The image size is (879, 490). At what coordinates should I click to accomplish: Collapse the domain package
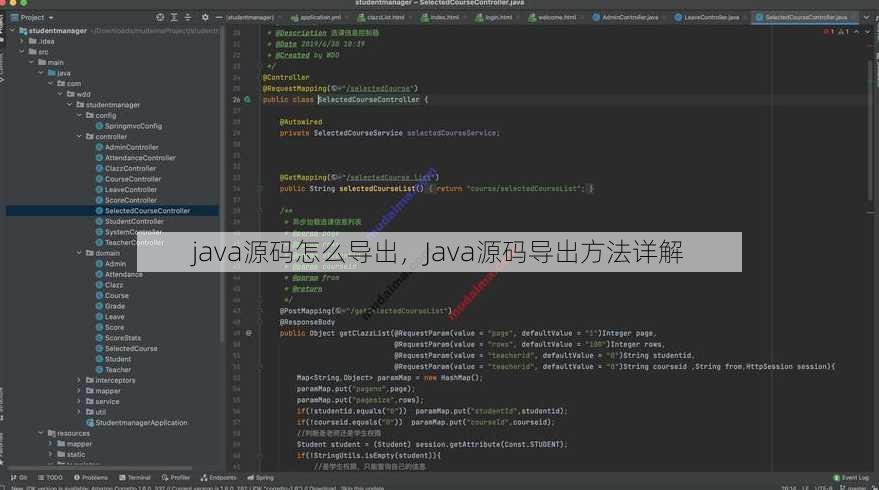tap(79, 253)
